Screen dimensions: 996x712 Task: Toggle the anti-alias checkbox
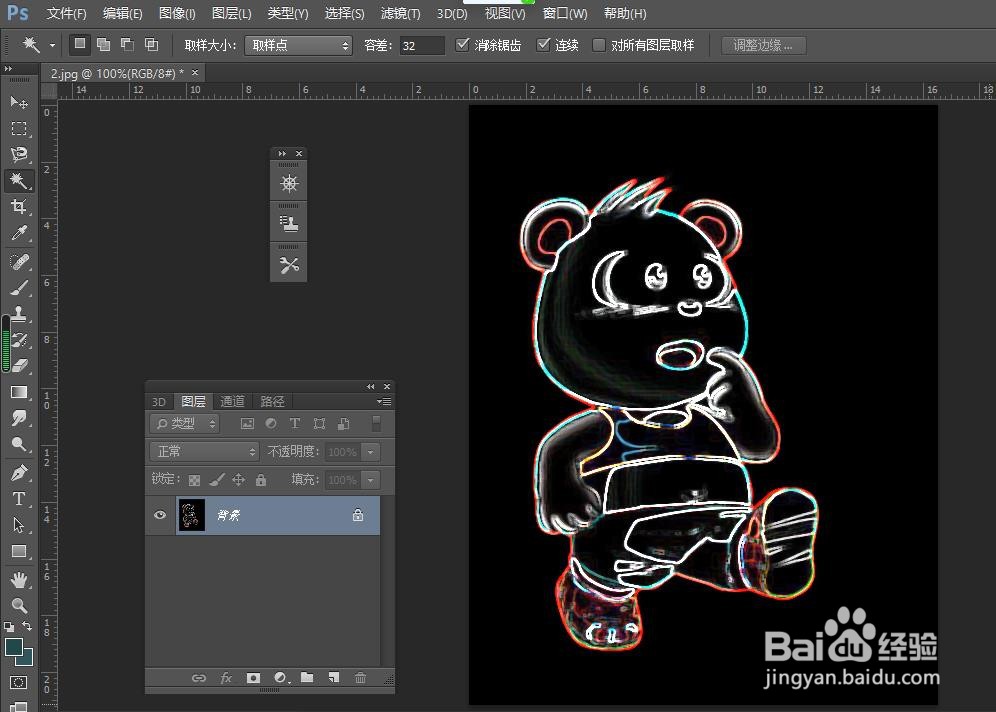[x=462, y=44]
